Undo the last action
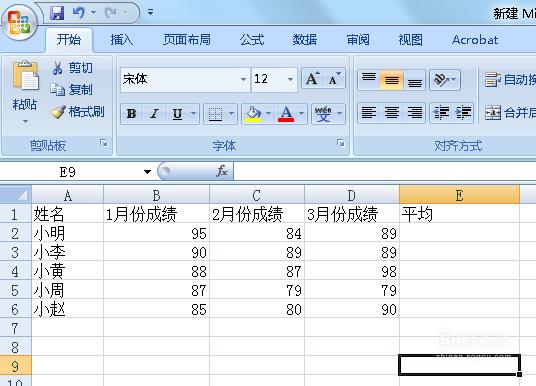 coord(78,13)
